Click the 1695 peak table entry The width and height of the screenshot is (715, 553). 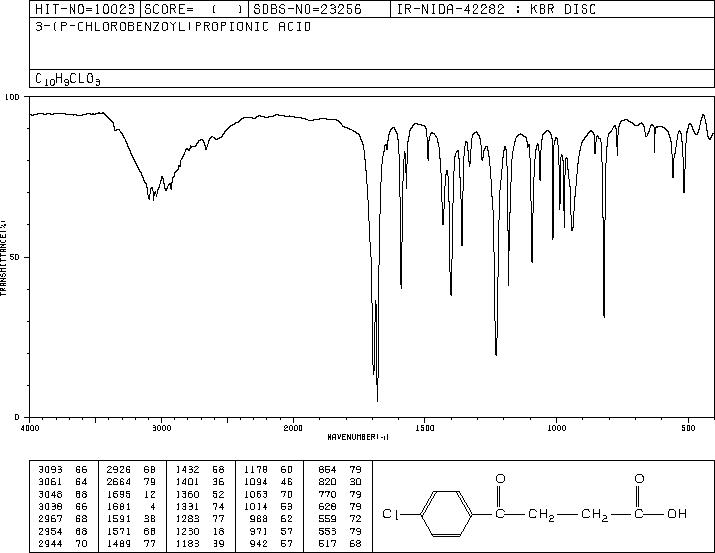pyautogui.click(x=131, y=494)
